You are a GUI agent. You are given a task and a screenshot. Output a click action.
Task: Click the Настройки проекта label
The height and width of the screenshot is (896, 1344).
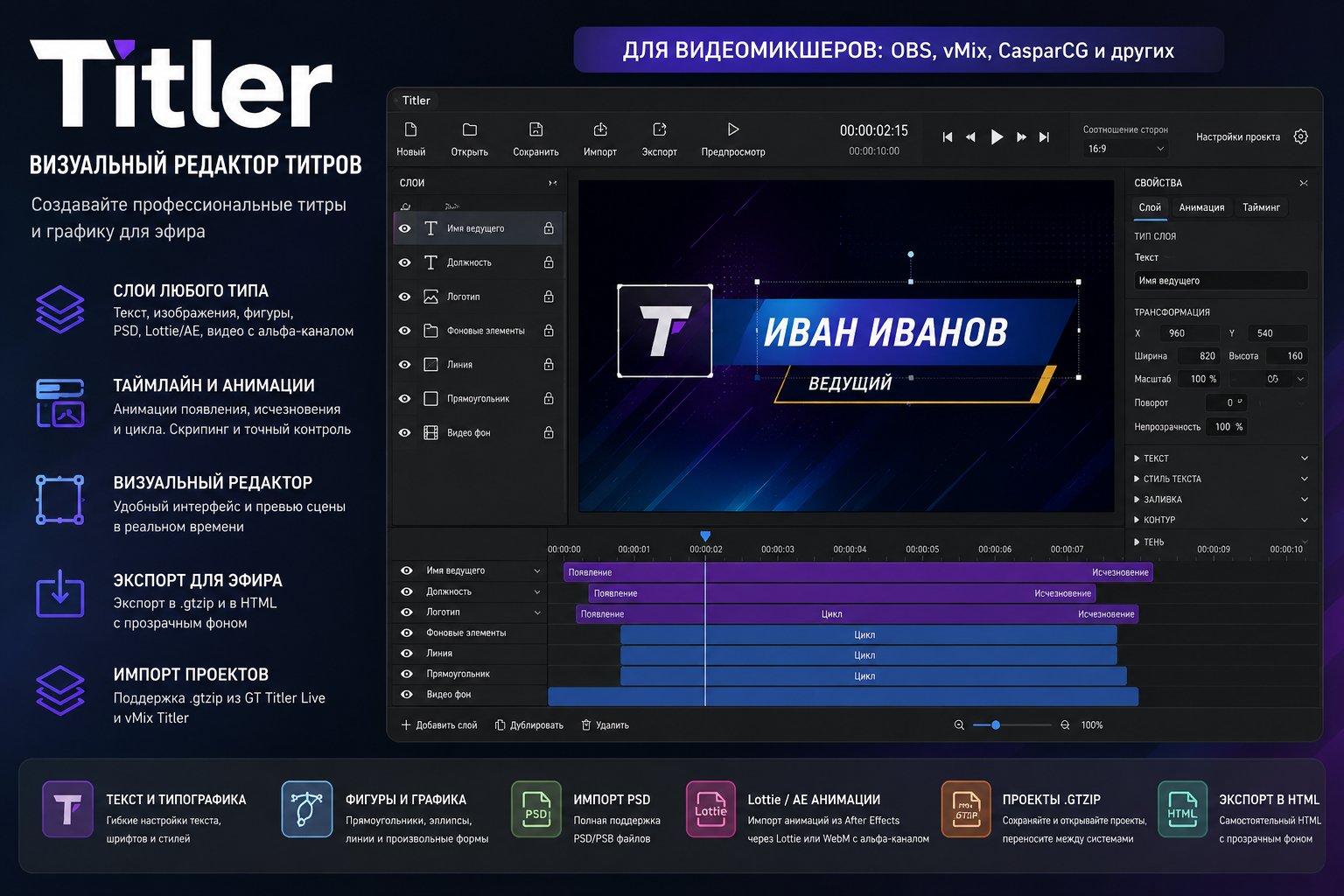pos(1238,136)
